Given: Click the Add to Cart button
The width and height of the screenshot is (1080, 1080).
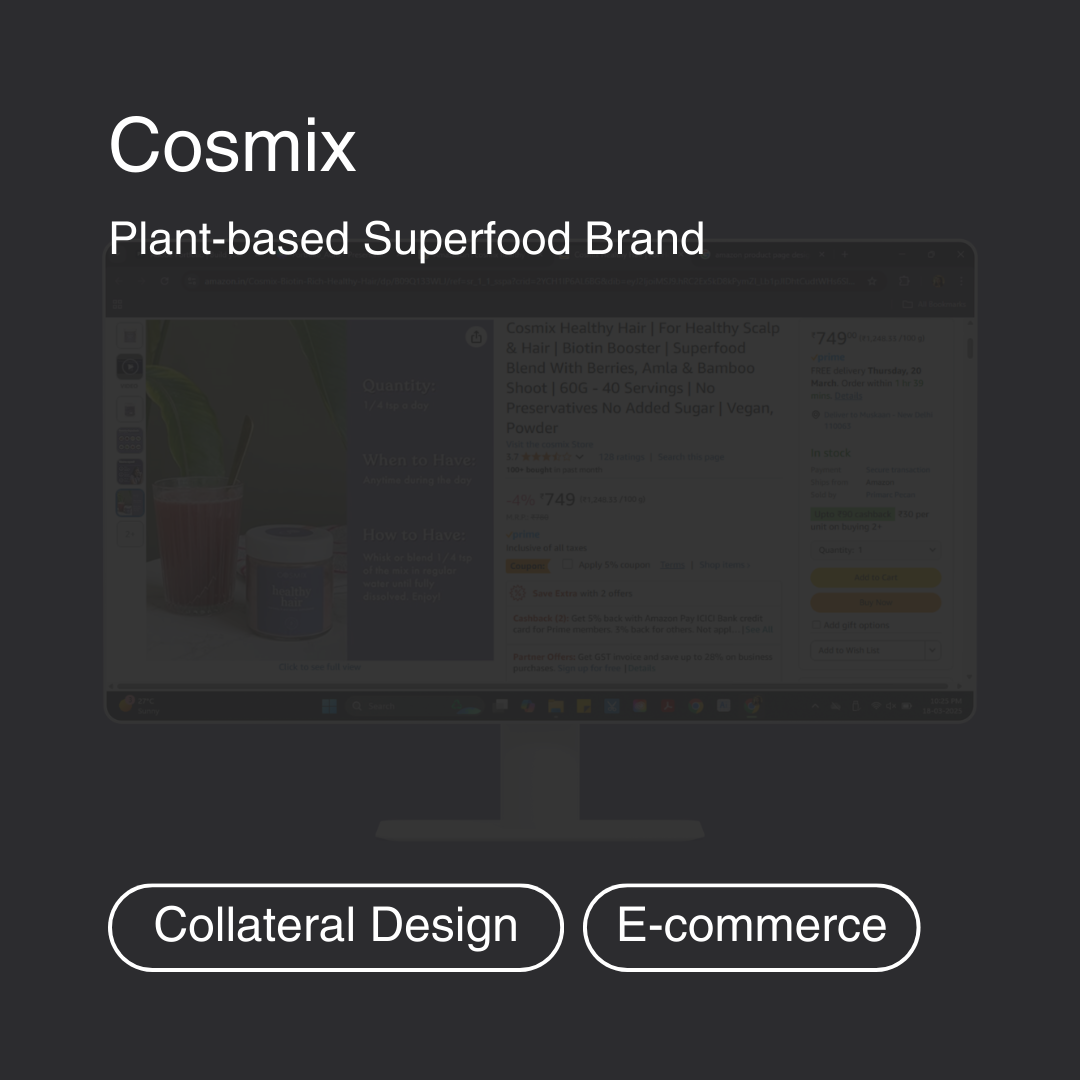Looking at the screenshot, I should click(875, 577).
